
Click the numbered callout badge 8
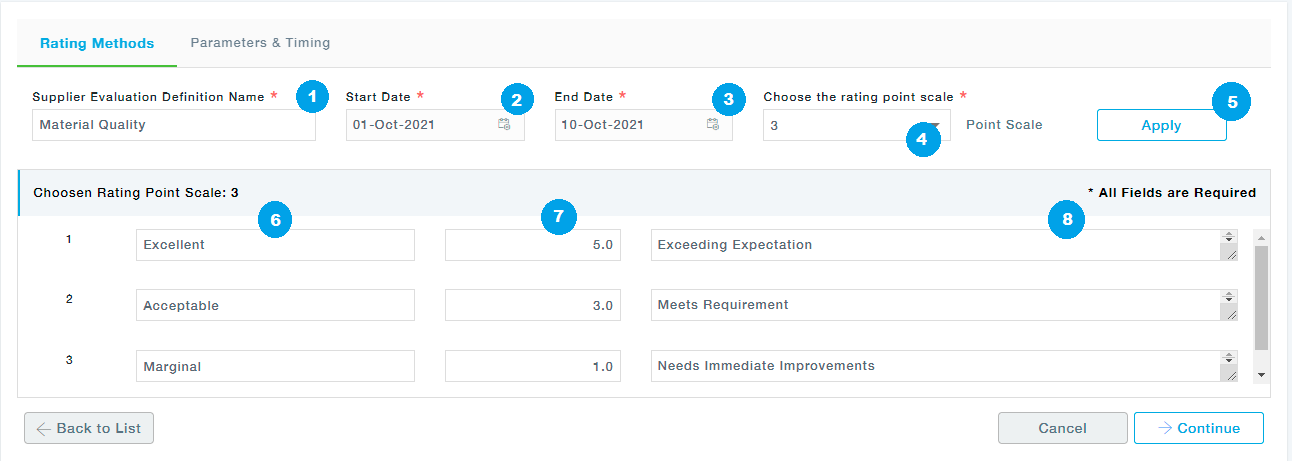click(1067, 221)
